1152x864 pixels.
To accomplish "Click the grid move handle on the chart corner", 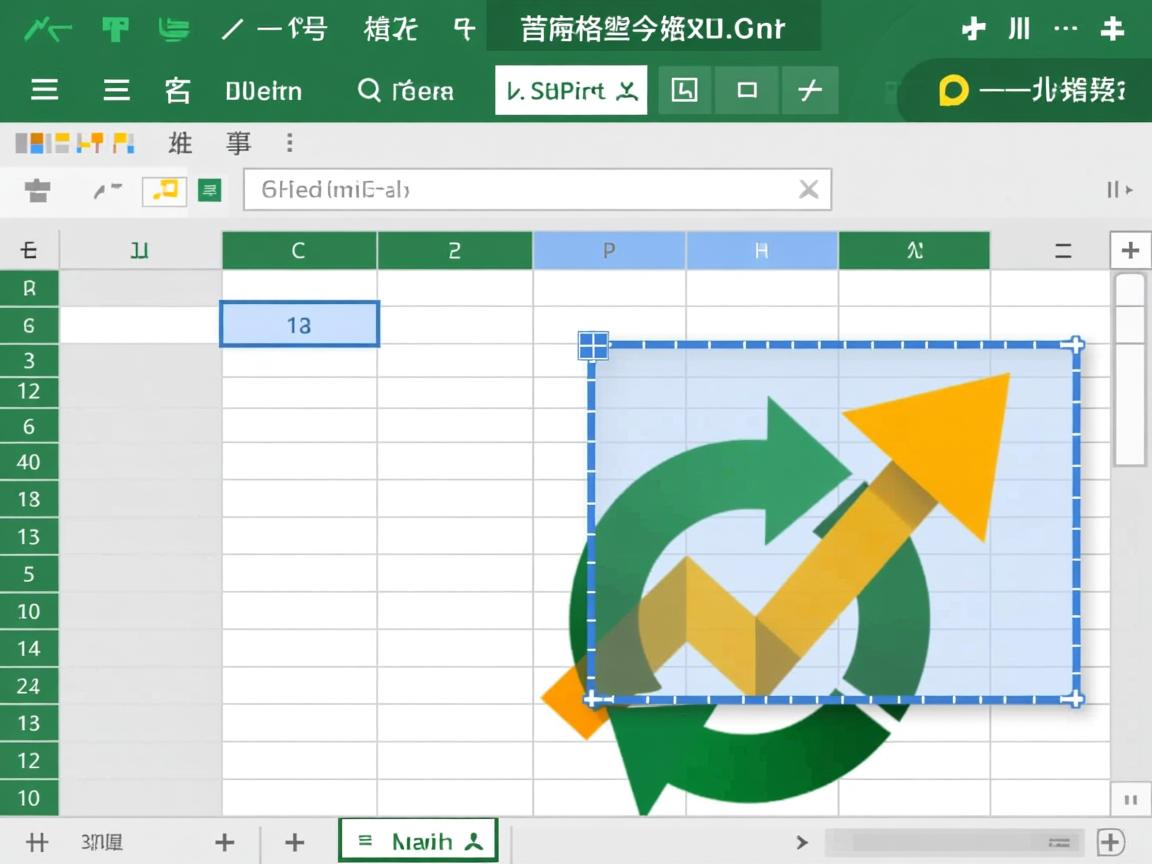I will (593, 346).
